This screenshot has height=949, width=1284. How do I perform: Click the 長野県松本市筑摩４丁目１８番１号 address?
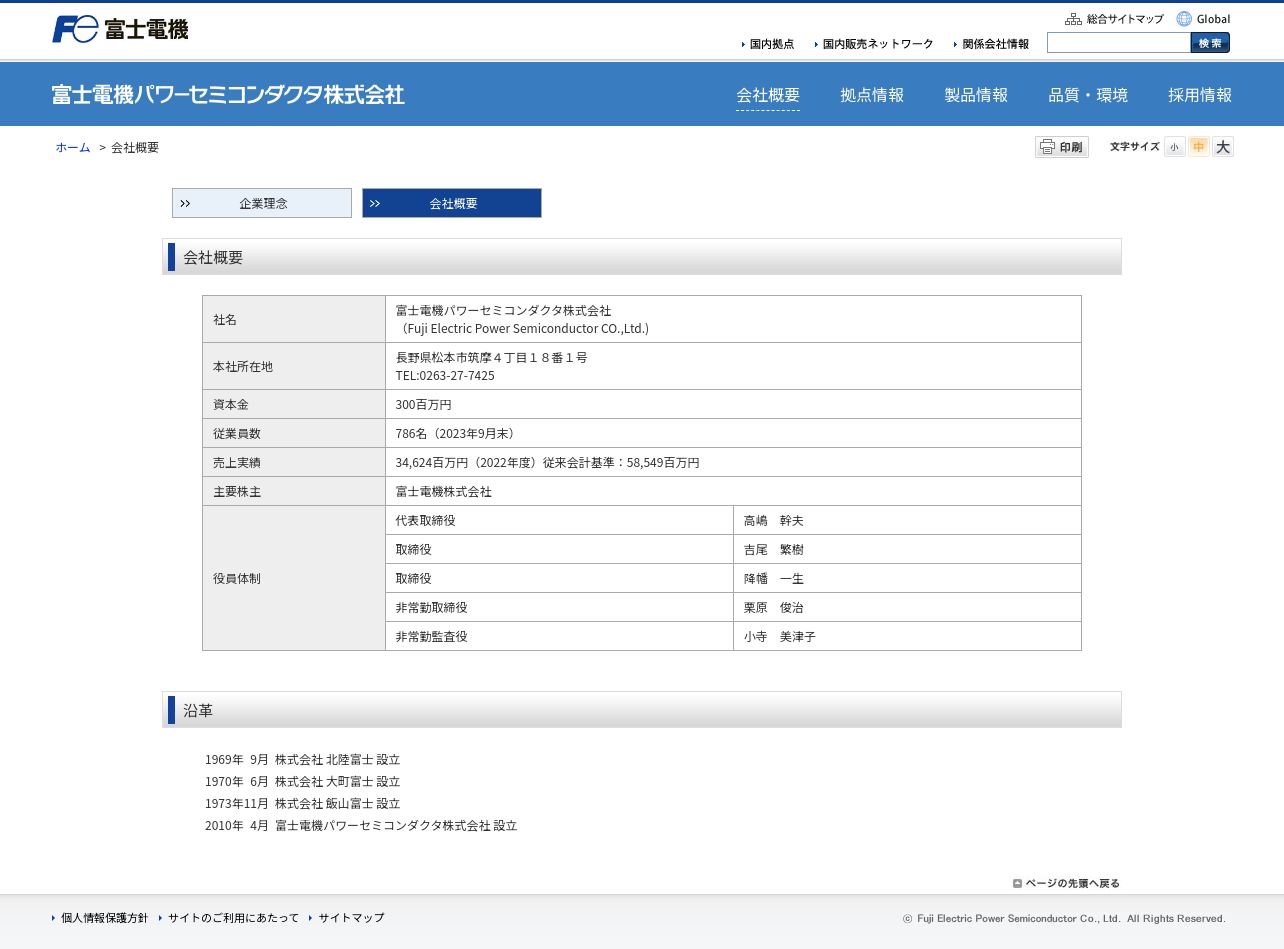pos(492,358)
